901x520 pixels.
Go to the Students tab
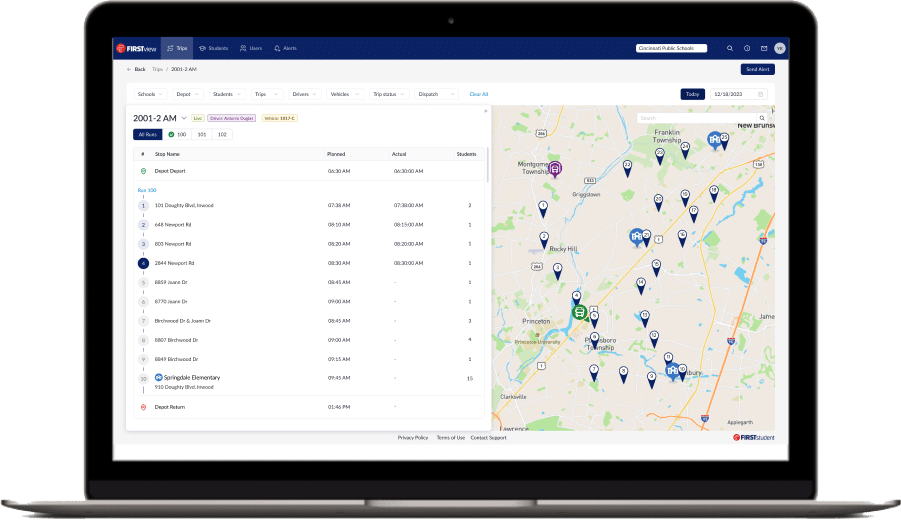[x=214, y=48]
